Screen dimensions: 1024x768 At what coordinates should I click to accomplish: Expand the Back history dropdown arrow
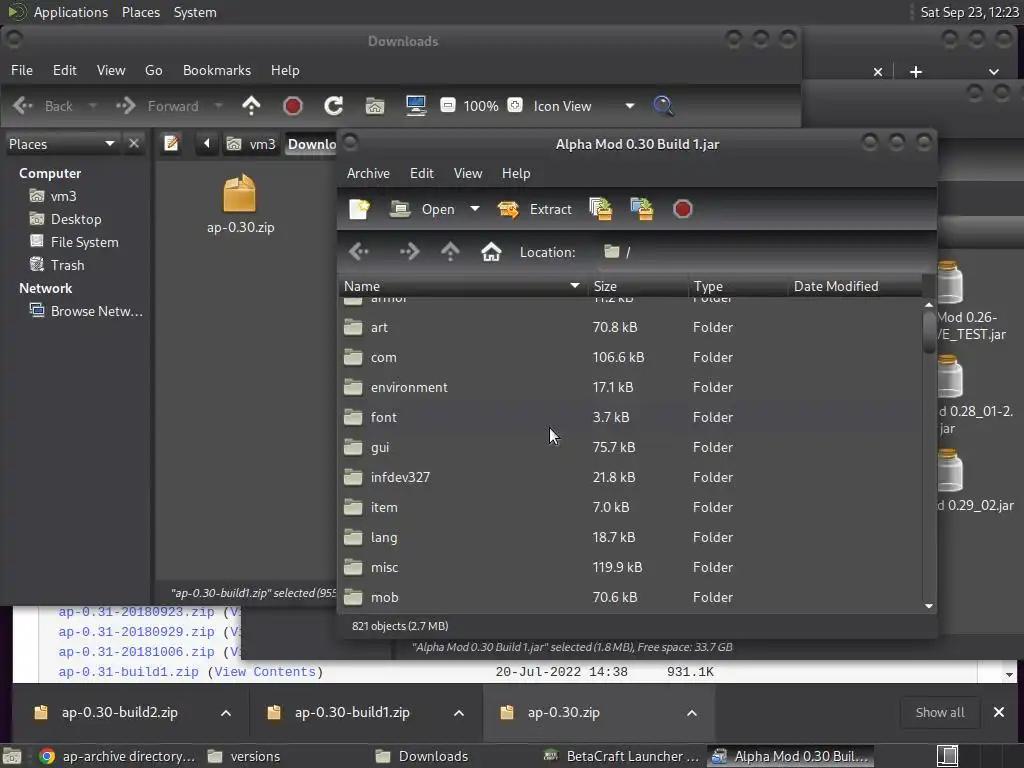[92, 106]
